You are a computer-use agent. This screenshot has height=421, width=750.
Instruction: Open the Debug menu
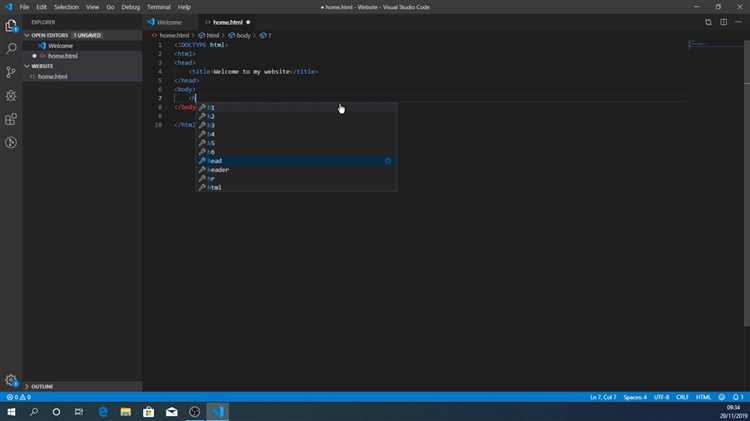coord(131,7)
